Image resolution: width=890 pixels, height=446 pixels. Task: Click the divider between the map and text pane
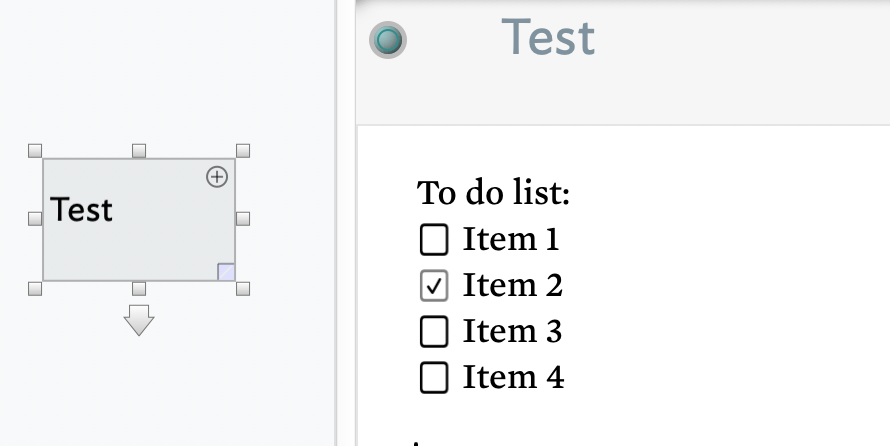coord(337,223)
